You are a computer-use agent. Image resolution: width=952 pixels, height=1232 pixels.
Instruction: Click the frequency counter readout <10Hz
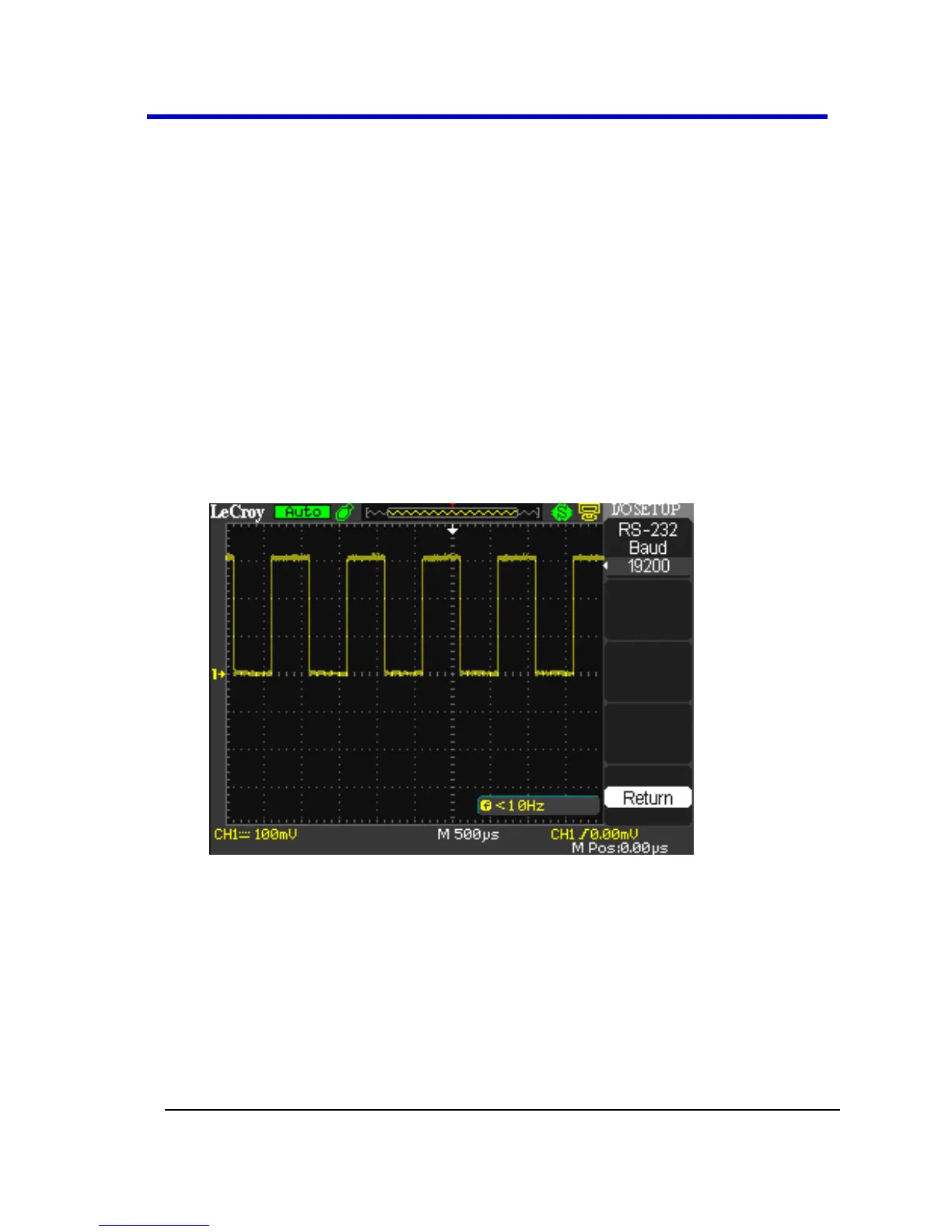point(538,806)
